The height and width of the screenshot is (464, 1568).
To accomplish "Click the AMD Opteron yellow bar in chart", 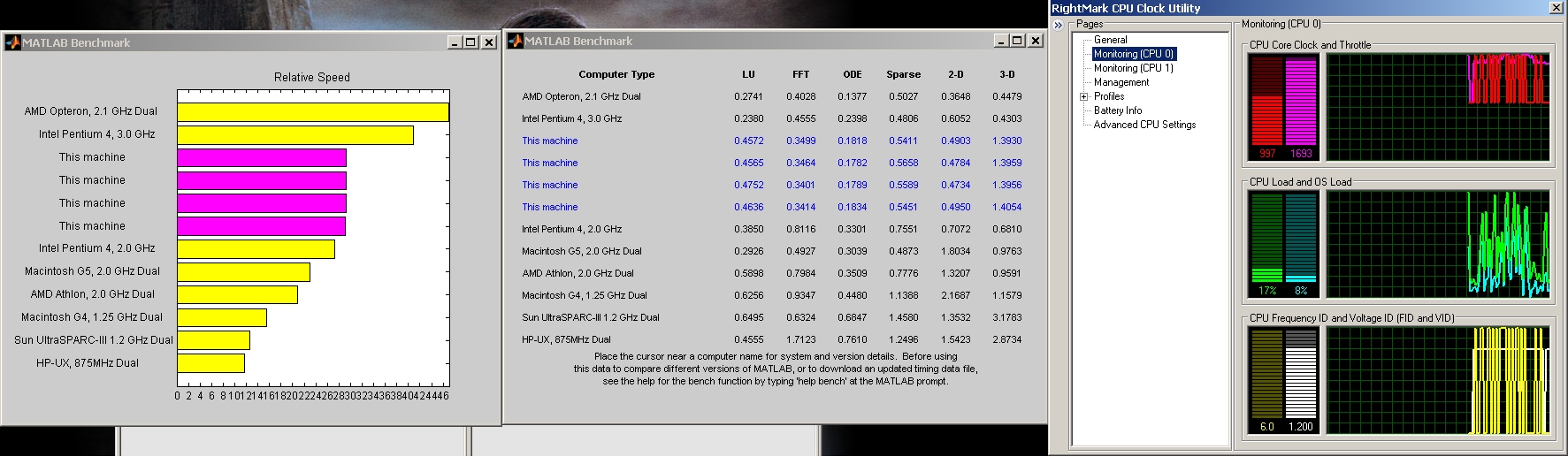I will 313,112.
